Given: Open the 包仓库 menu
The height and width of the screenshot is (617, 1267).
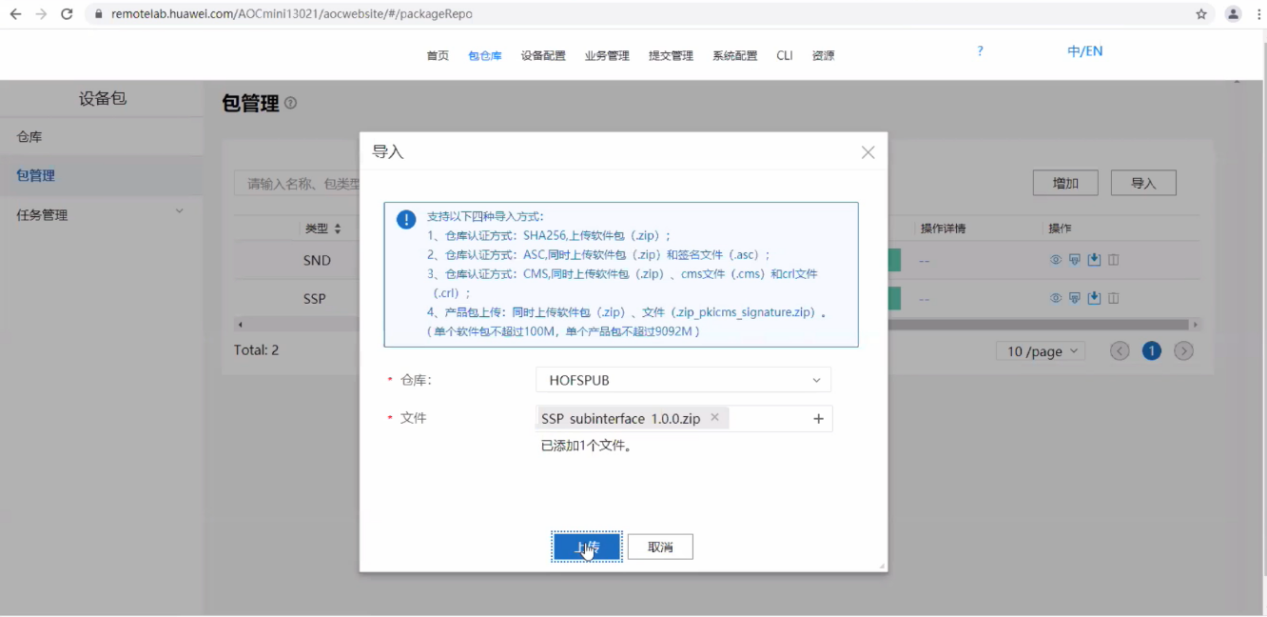Looking at the screenshot, I should [485, 56].
